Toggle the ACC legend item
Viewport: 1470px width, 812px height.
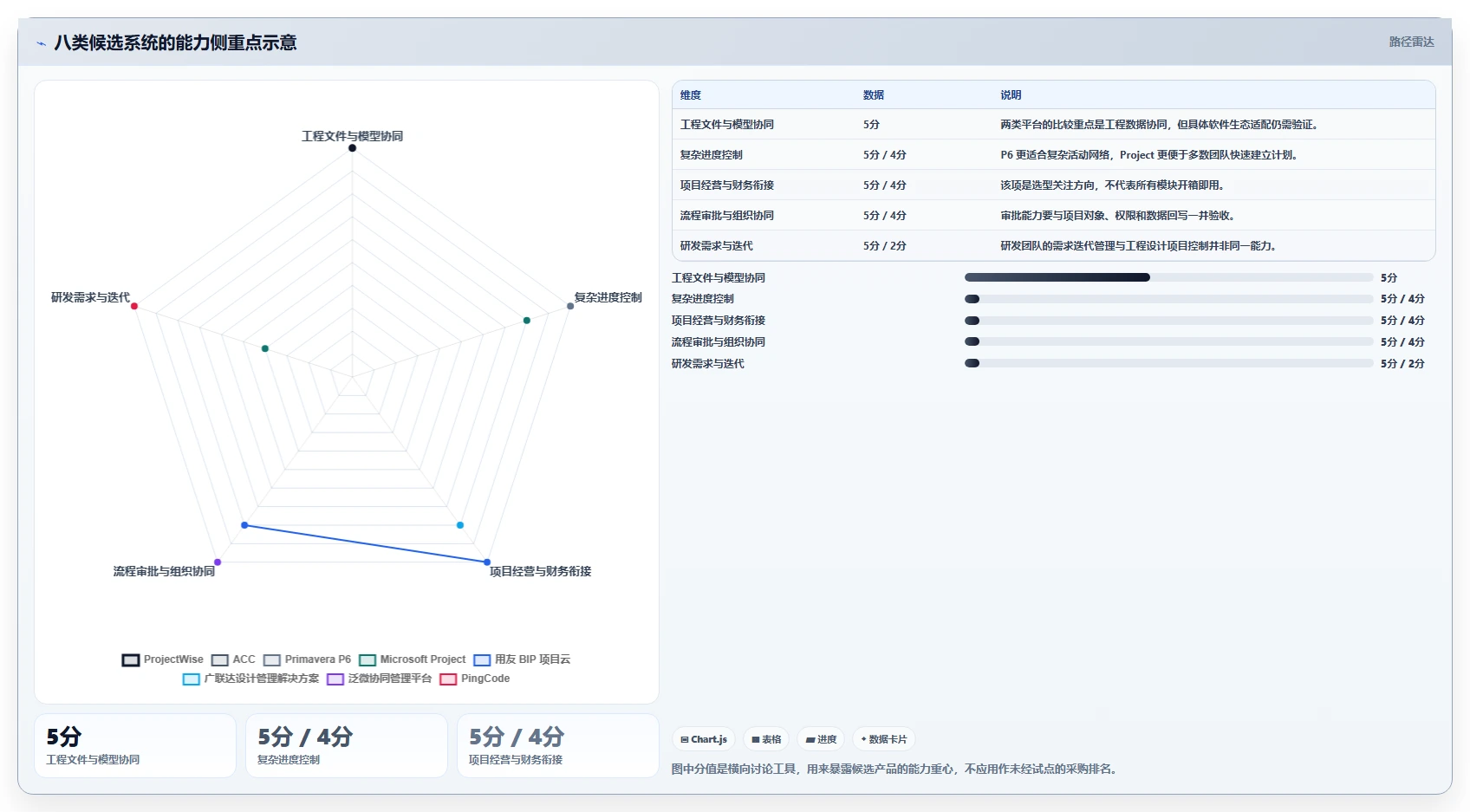coord(234,659)
